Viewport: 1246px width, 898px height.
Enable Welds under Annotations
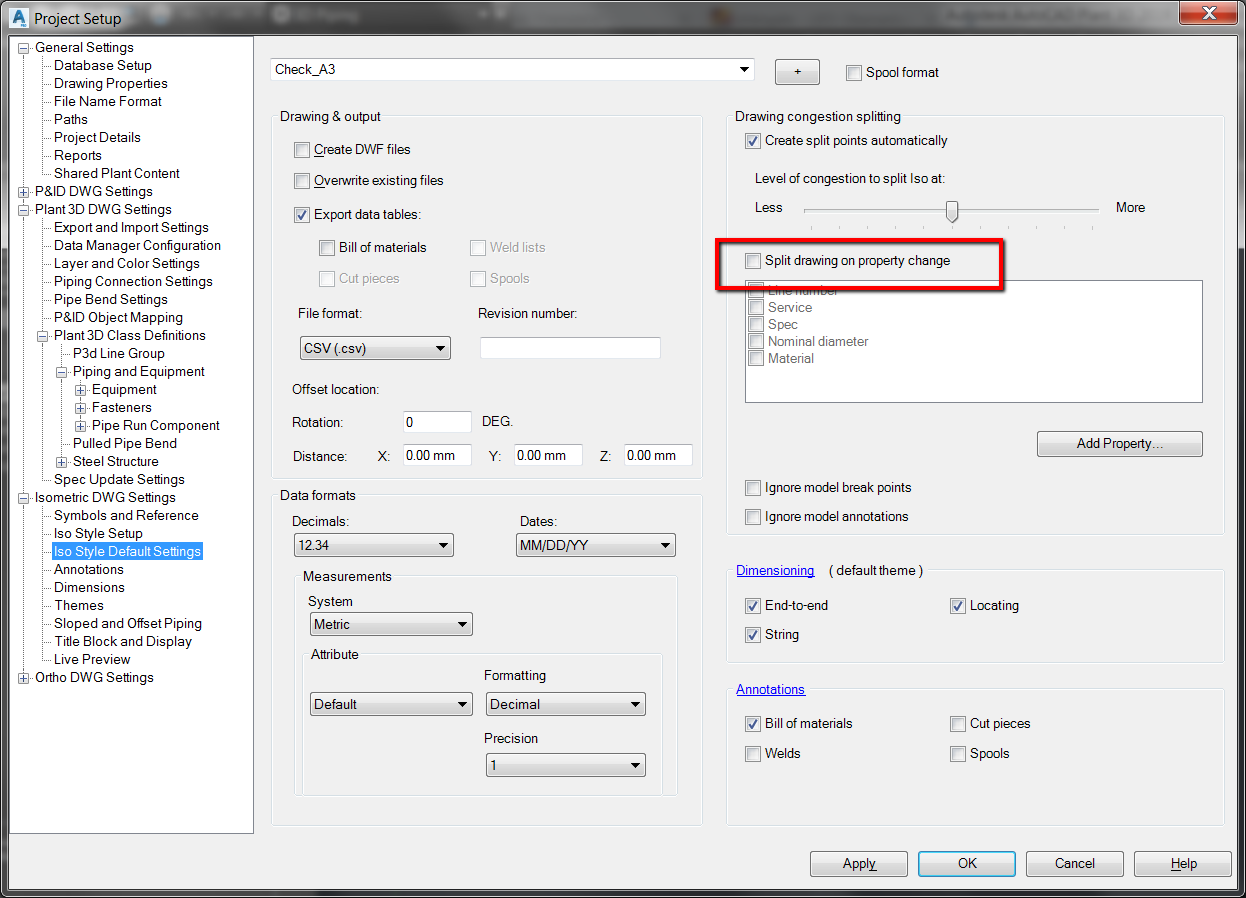pos(753,753)
